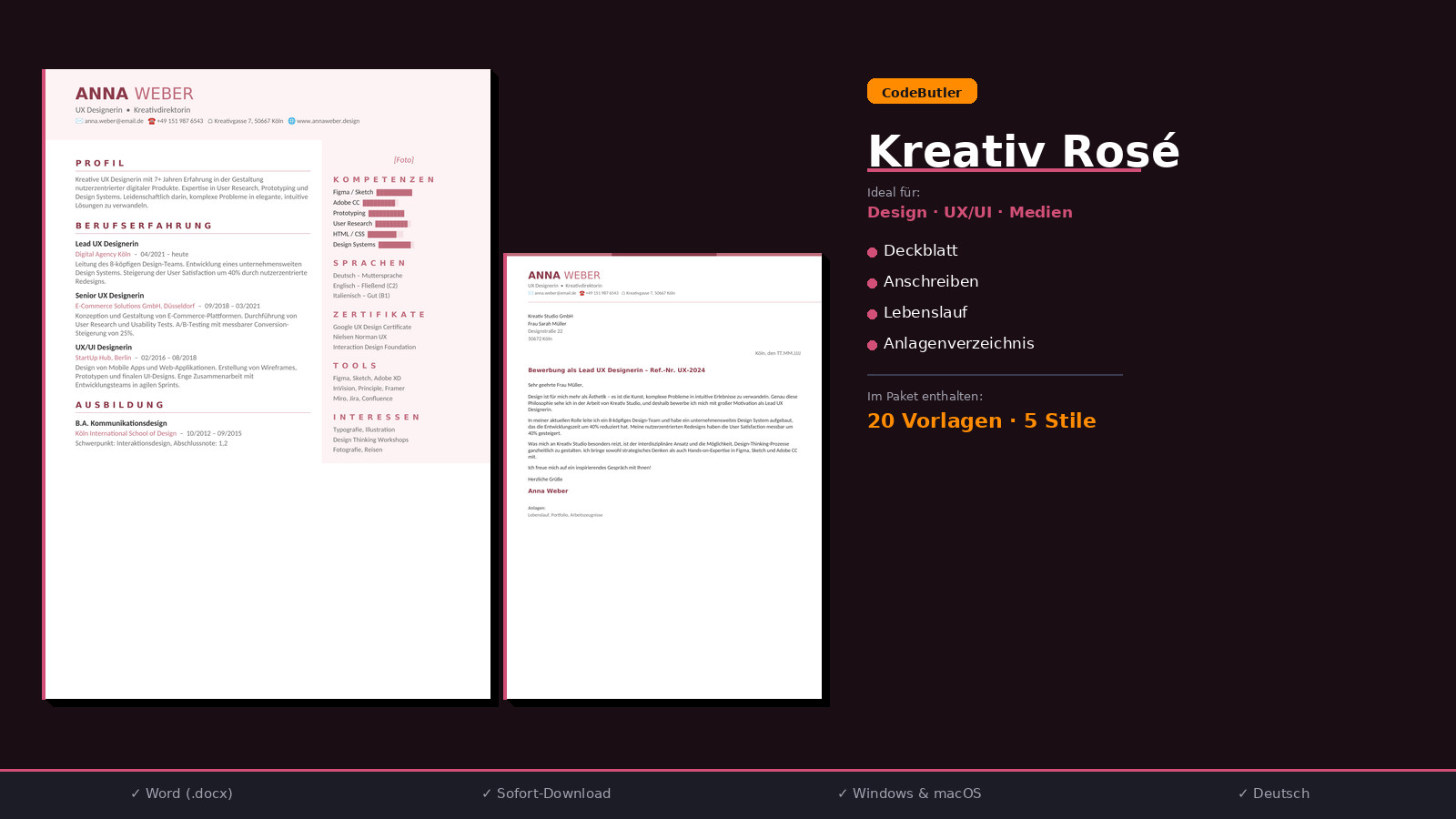Select the Kreativ Rosé title heading

coord(1024,151)
